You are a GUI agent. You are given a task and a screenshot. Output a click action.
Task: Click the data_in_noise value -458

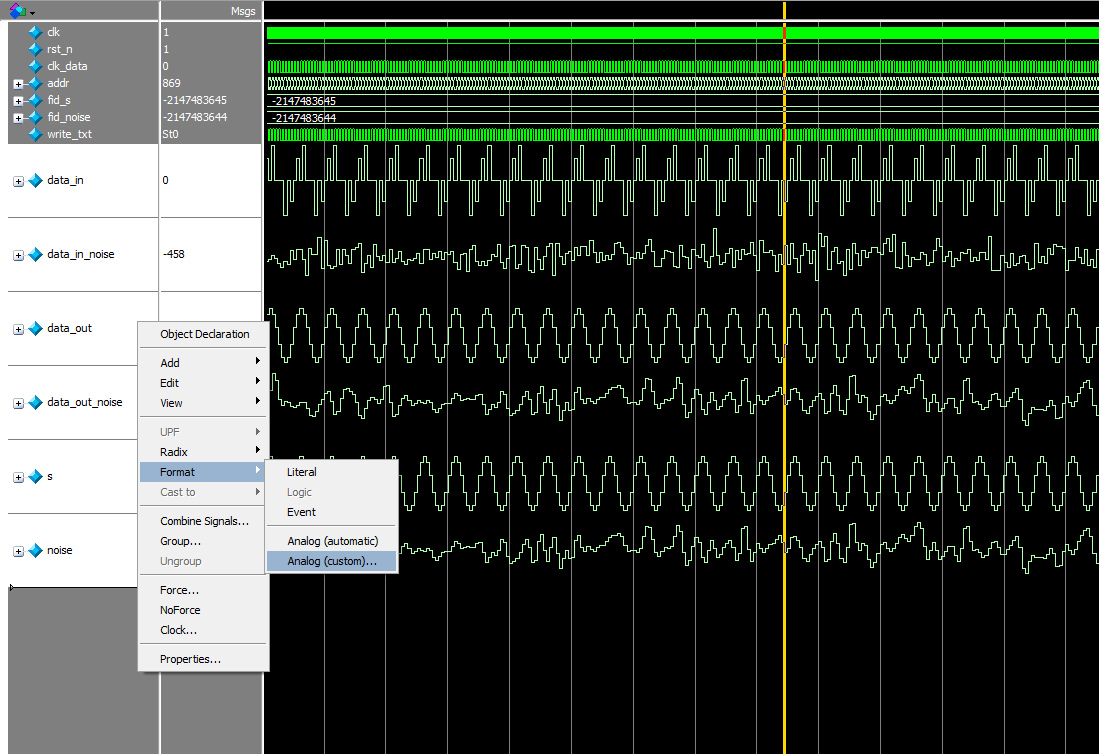[174, 254]
